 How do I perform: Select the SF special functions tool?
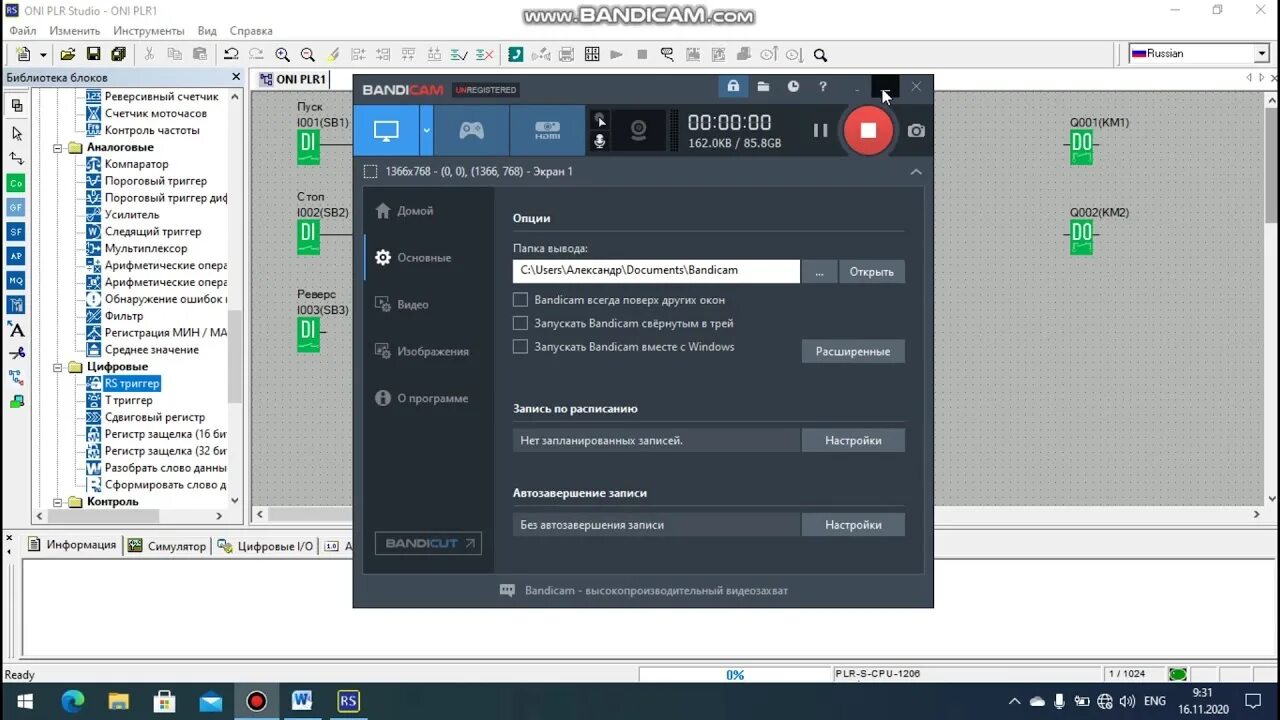click(x=16, y=232)
